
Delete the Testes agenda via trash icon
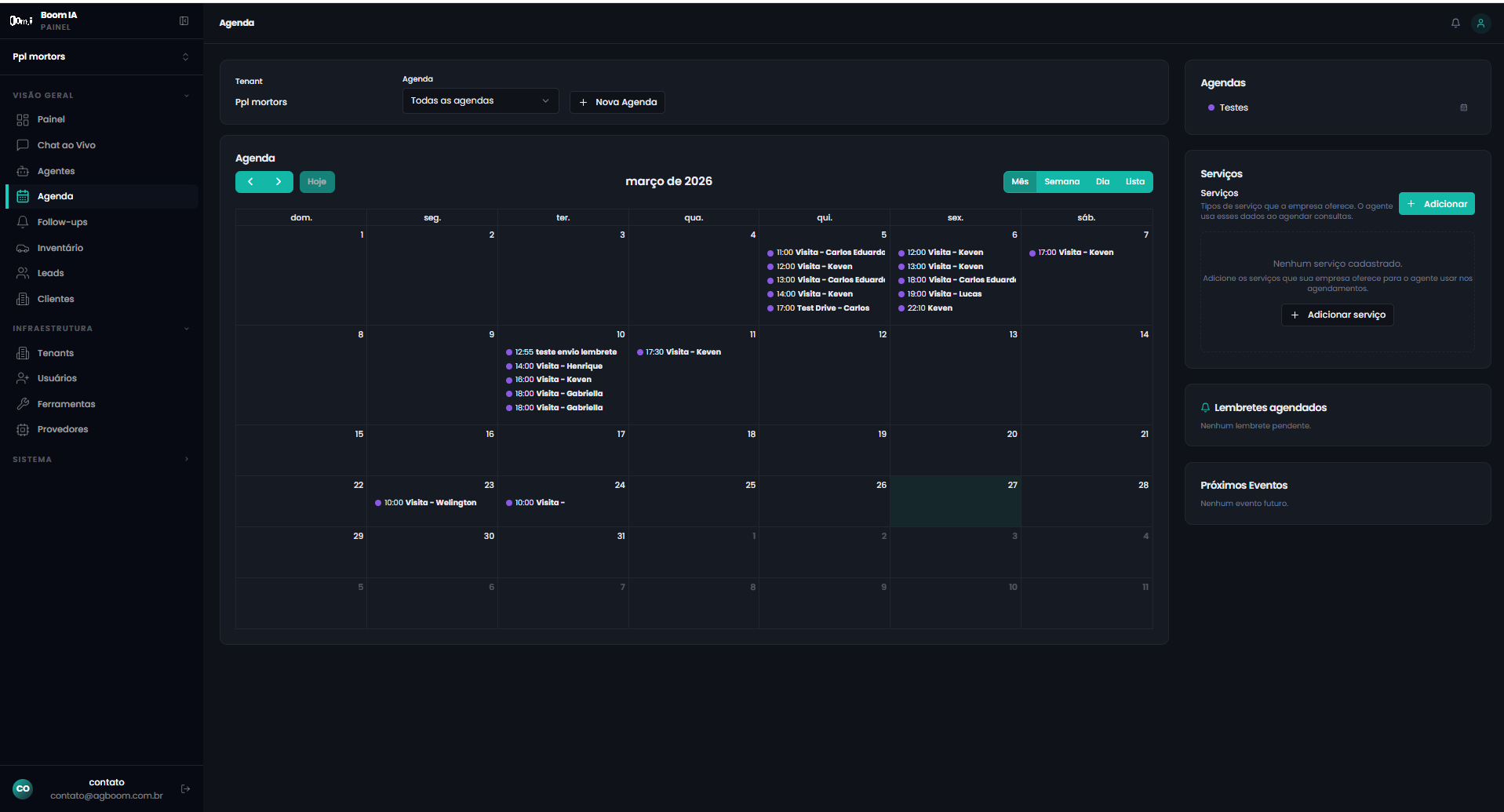1463,107
